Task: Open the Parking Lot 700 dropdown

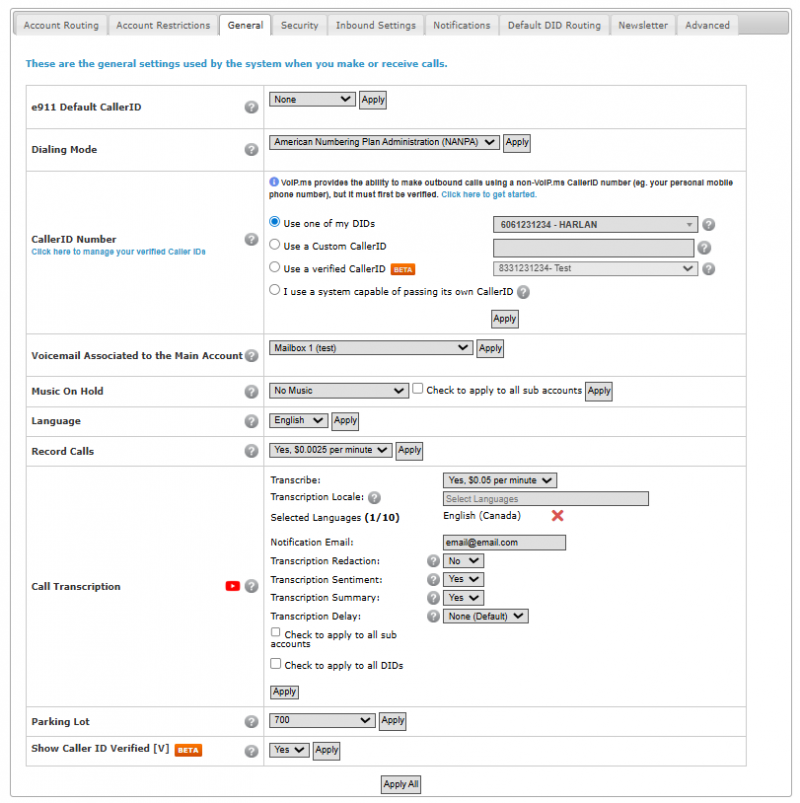Action: (x=322, y=720)
